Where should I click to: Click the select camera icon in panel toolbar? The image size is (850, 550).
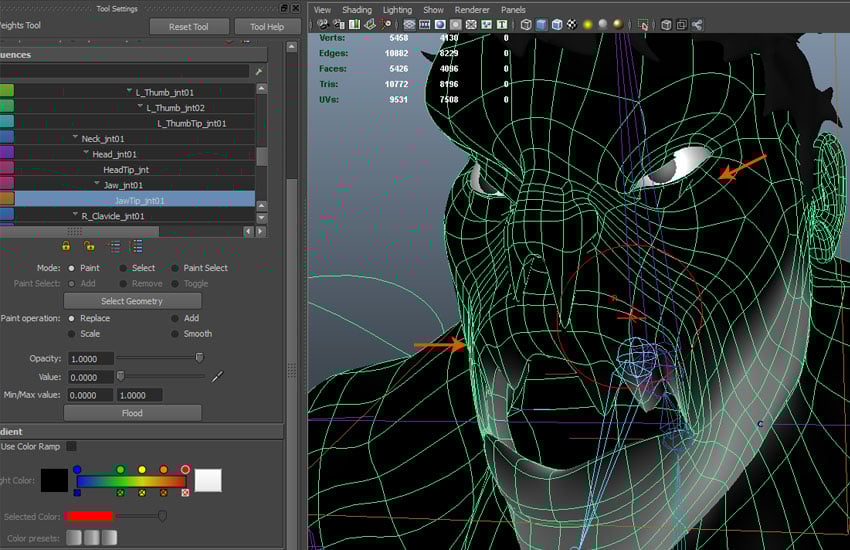coord(324,25)
